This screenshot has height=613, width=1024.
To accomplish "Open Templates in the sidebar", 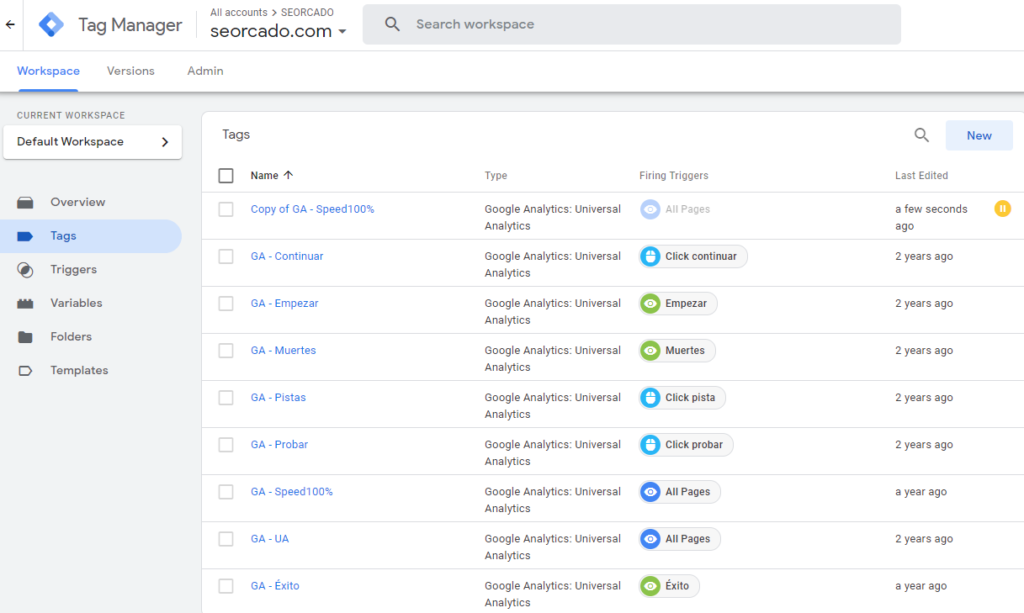I will coord(79,371).
